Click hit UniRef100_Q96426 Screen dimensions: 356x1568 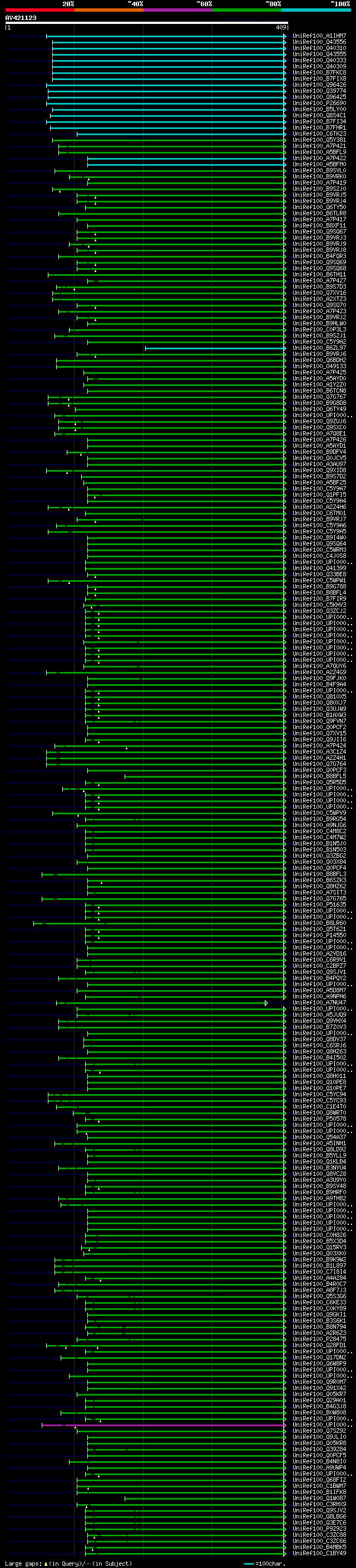319,85
